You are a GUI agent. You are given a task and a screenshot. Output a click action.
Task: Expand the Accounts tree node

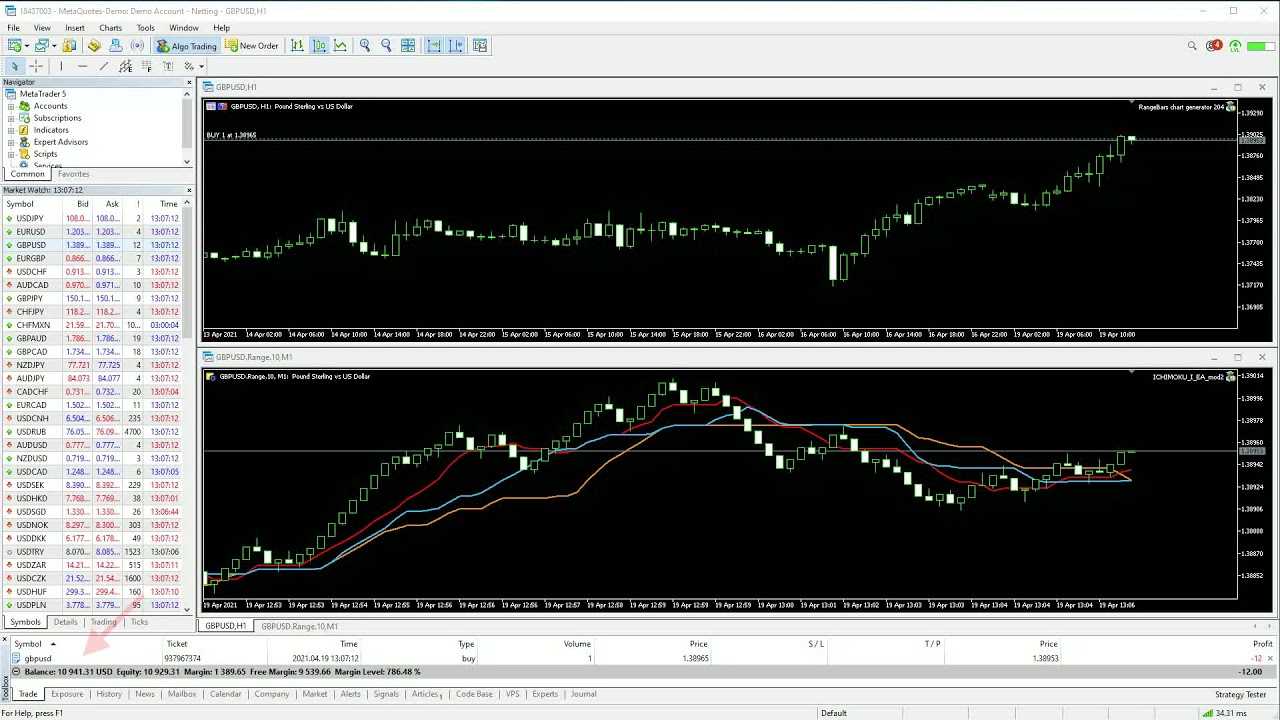coord(11,106)
